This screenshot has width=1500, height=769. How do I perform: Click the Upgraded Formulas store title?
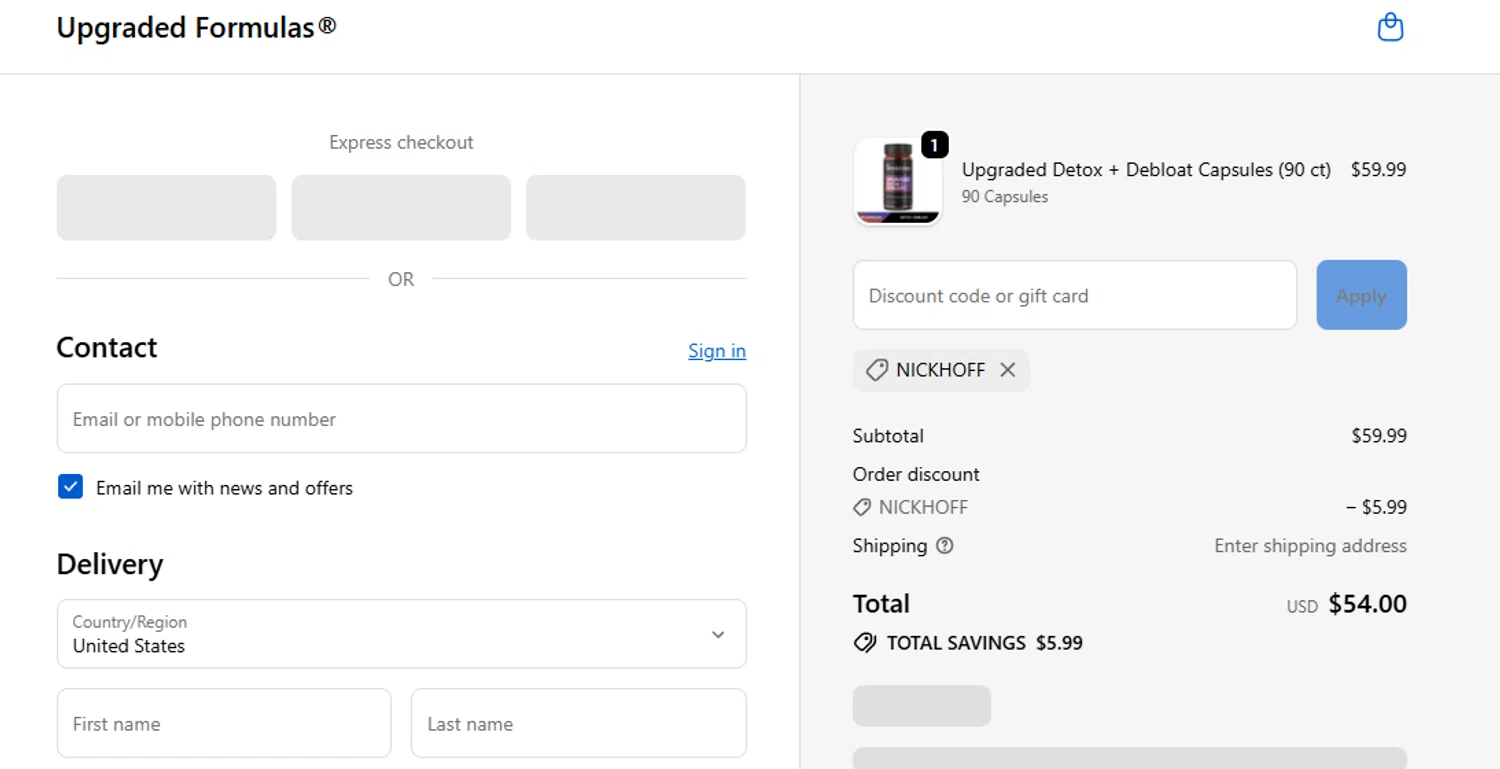196,28
